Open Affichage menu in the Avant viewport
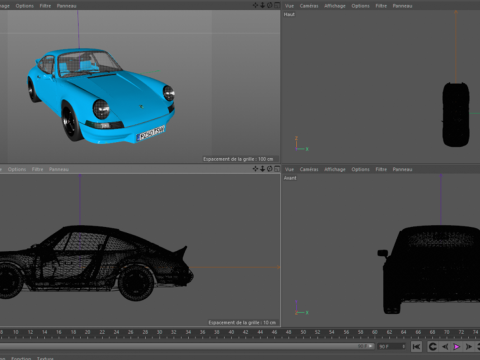This screenshot has width=480, height=360. (335, 169)
